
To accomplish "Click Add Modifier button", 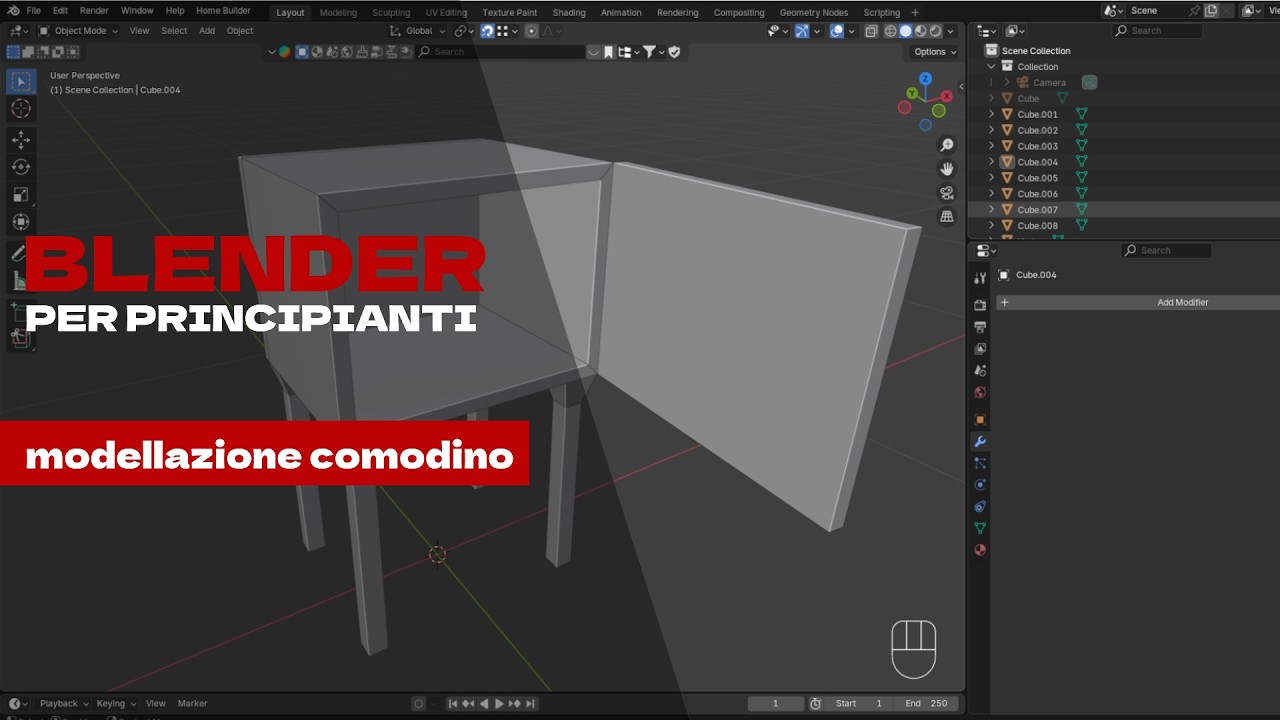I will point(1138,302).
